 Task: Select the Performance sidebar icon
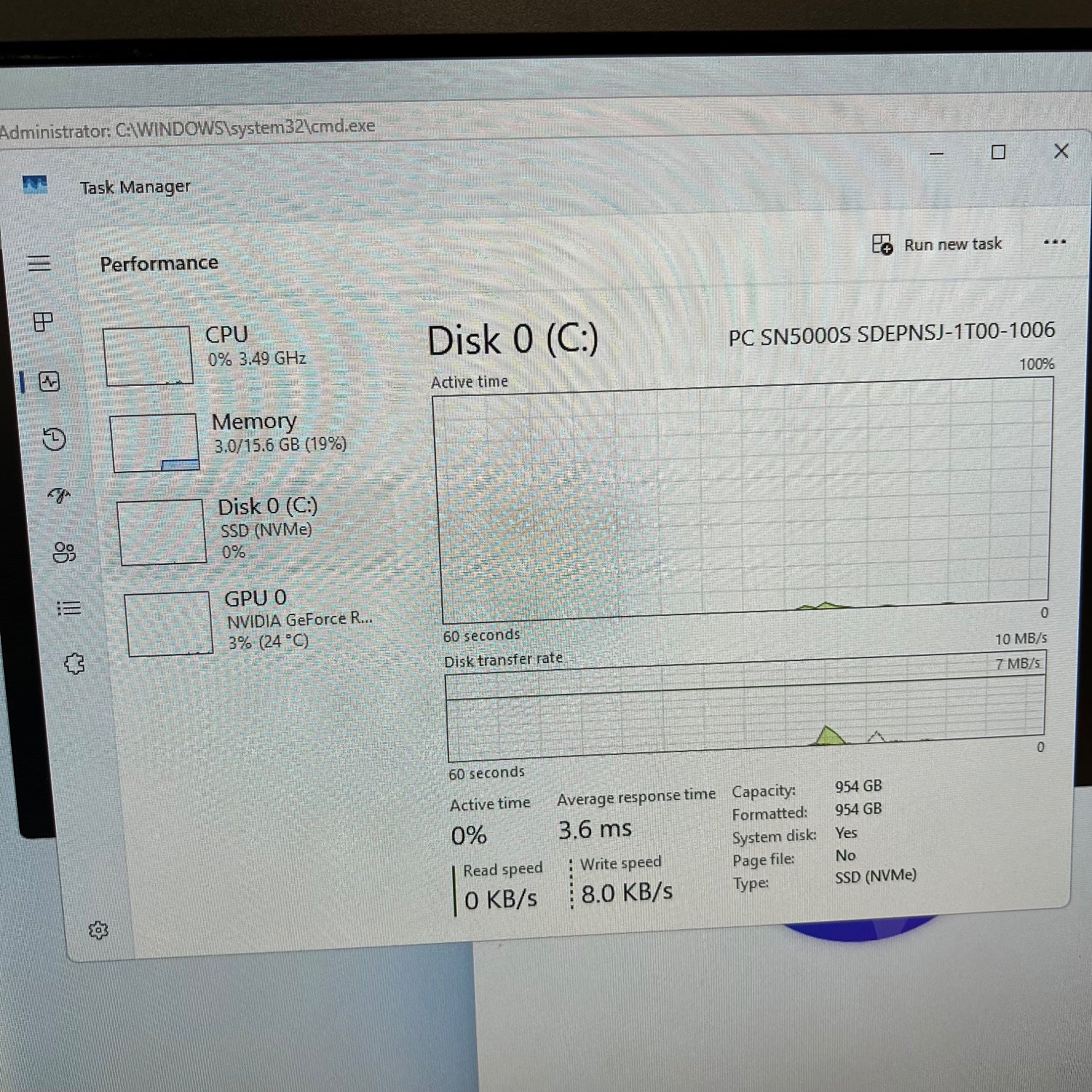pyautogui.click(x=50, y=382)
